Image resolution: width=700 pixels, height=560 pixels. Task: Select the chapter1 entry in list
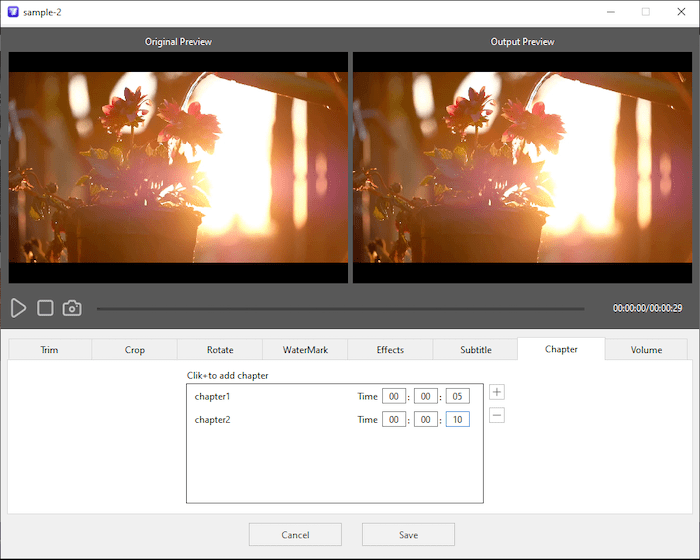[212, 397]
